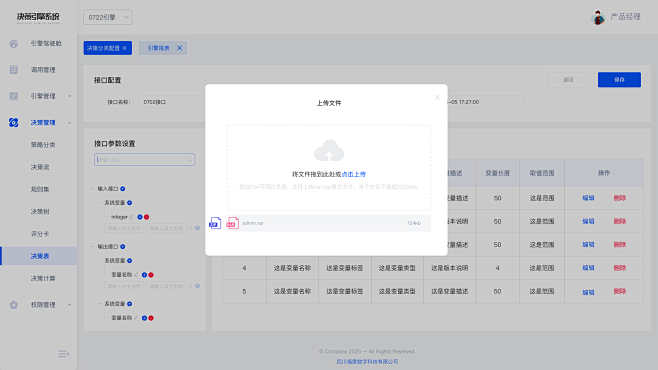
Task: Click the 操作 column header
Action: coord(604,173)
